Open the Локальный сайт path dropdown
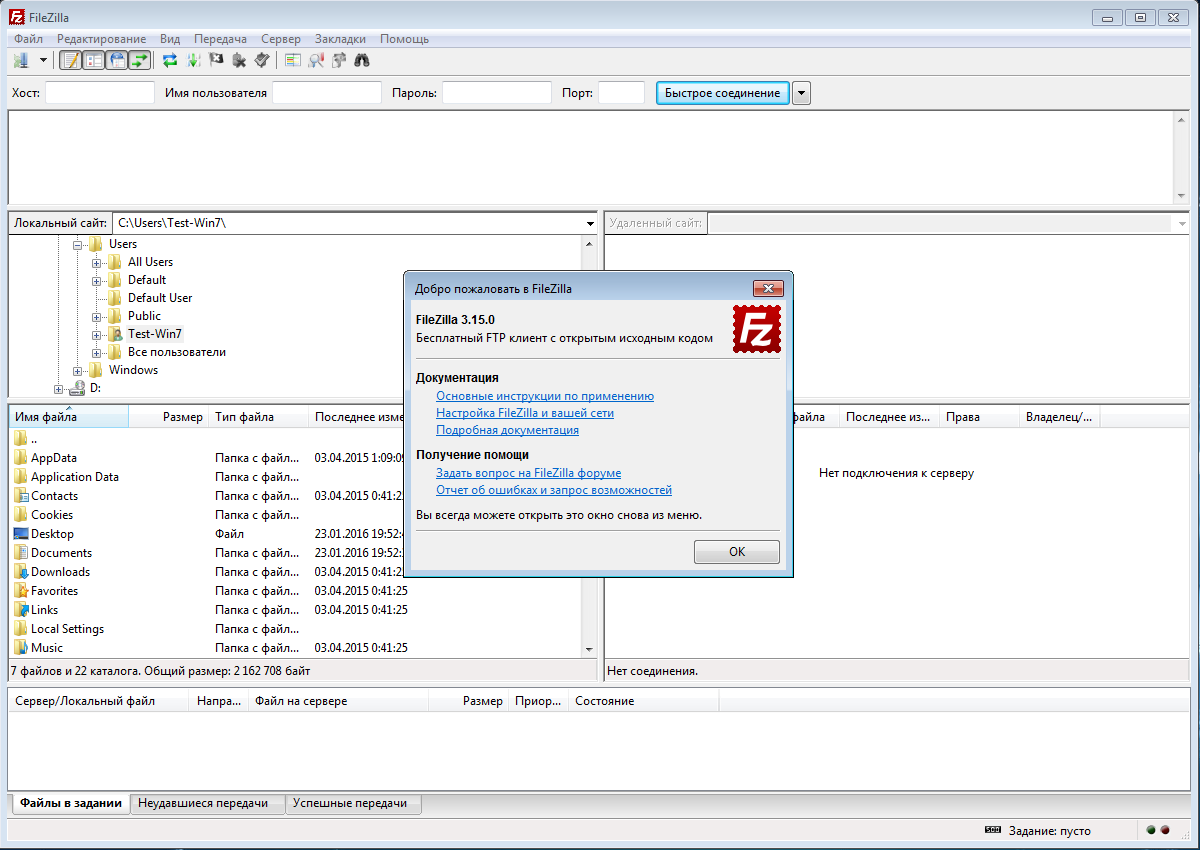This screenshot has height=850, width=1200. (x=590, y=224)
